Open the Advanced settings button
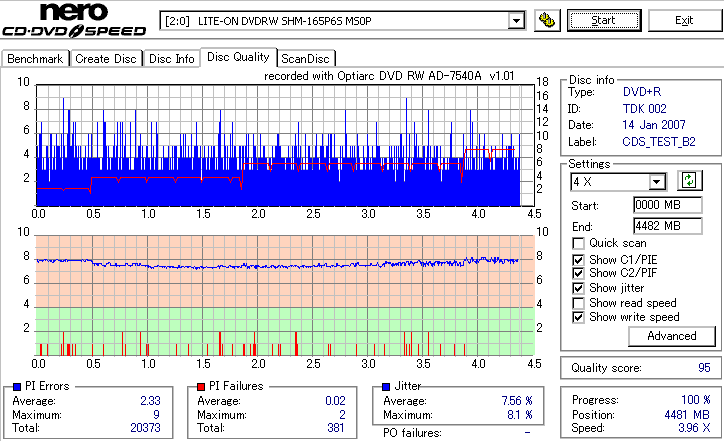Image resolution: width=724 pixels, height=441 pixels. [x=672, y=336]
